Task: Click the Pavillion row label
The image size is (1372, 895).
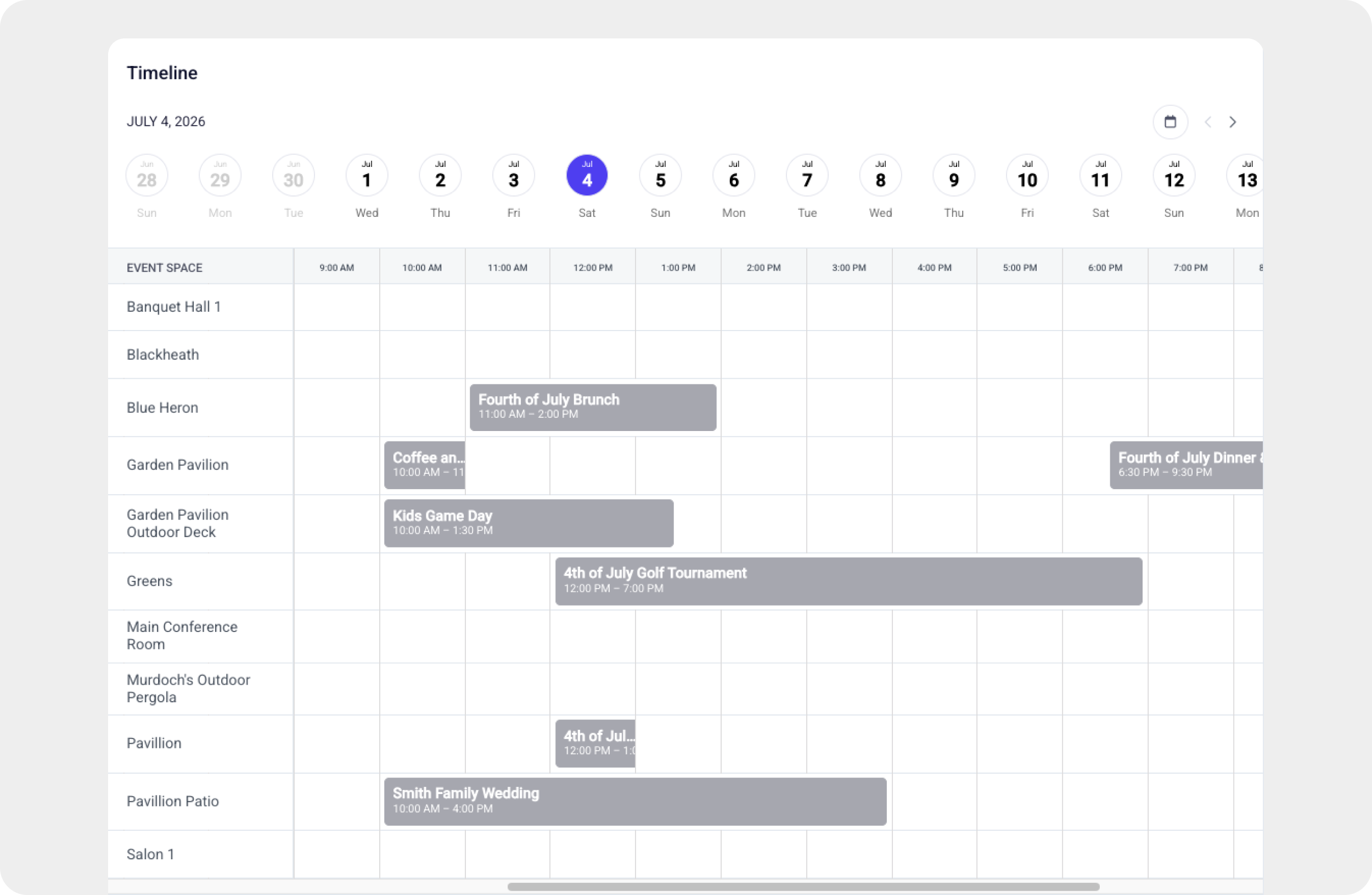Action: (x=154, y=743)
